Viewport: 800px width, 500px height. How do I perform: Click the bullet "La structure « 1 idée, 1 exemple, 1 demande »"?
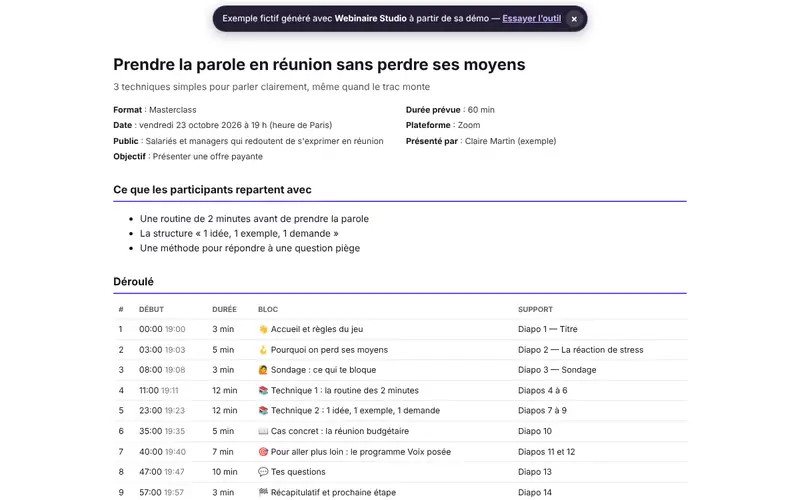coord(239,234)
